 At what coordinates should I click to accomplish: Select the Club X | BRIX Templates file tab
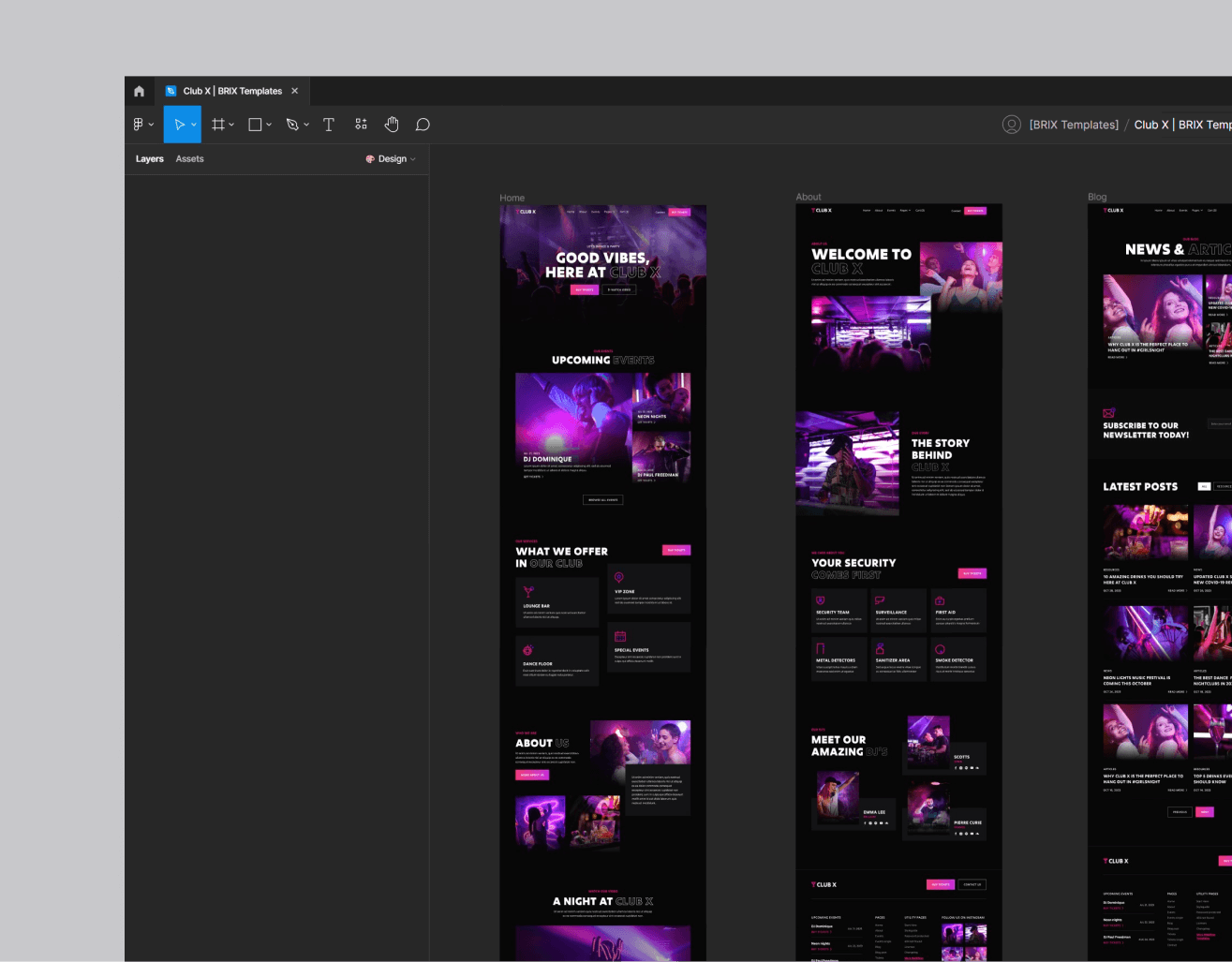coord(231,91)
